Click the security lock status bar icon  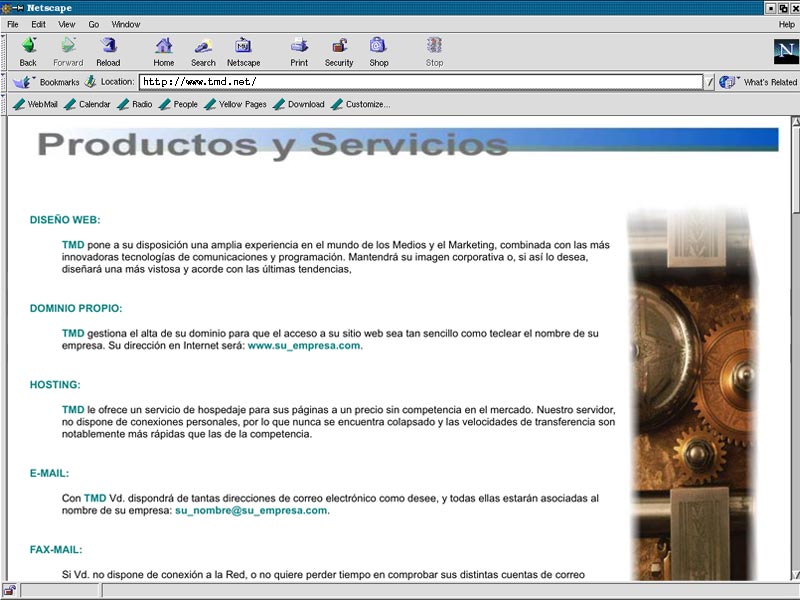coord(9,590)
